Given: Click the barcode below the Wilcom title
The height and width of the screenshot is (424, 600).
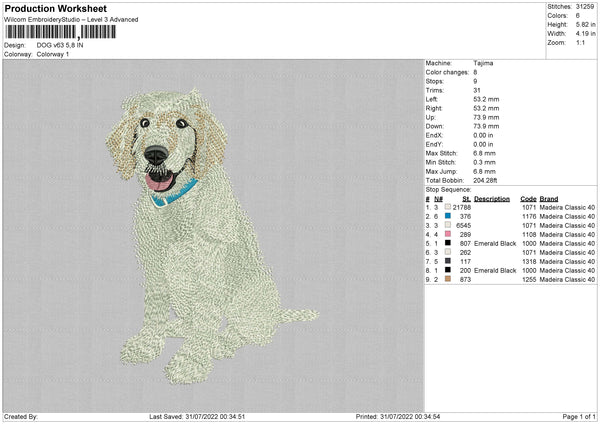Looking at the screenshot, I should tap(59, 33).
